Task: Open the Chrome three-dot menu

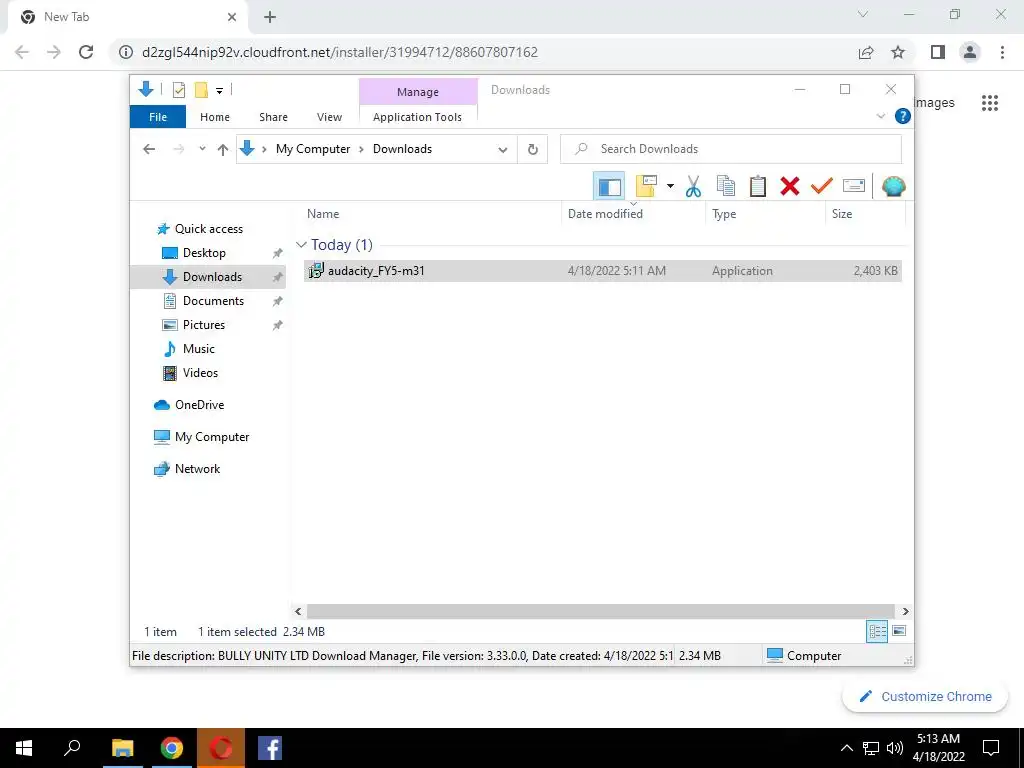Action: 1002,52
